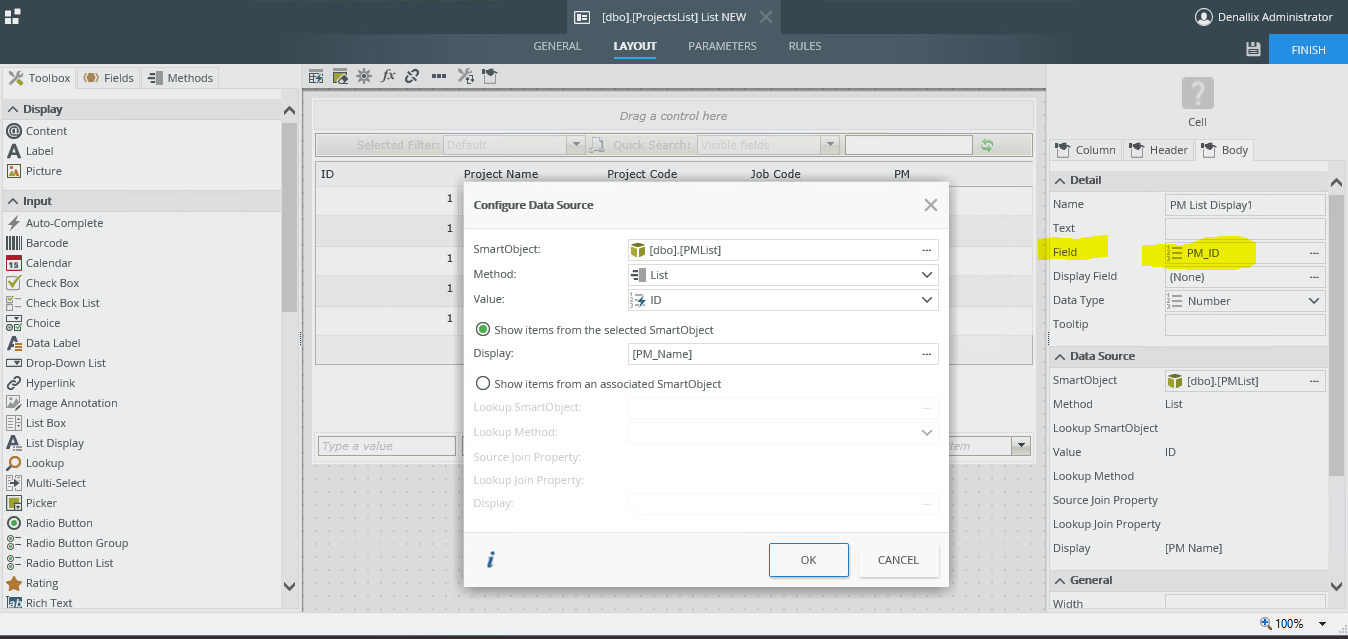This screenshot has width=1348, height=639.
Task: Click the Field PM_ID ellipsis button
Action: coord(1314,253)
